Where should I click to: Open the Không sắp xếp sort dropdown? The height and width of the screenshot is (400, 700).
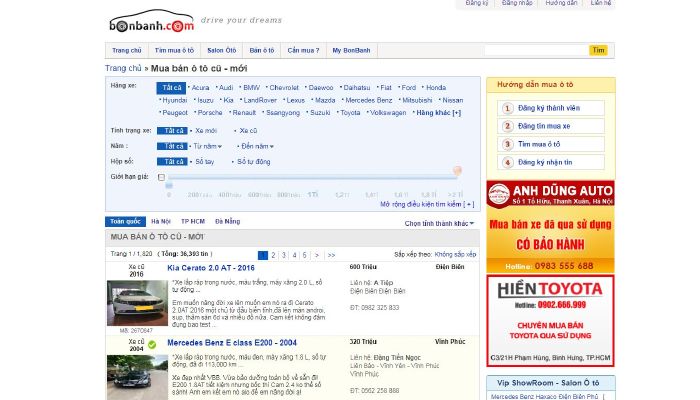455,254
